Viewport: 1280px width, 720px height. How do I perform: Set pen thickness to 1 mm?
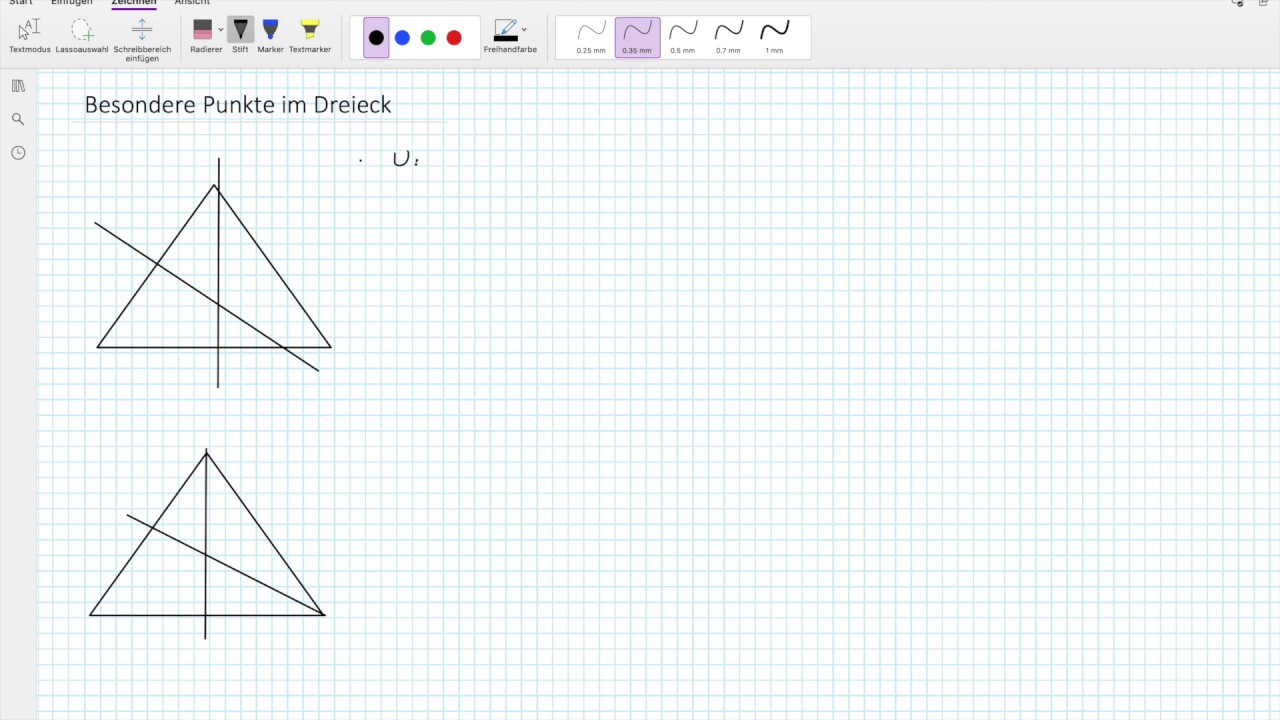click(x=774, y=38)
